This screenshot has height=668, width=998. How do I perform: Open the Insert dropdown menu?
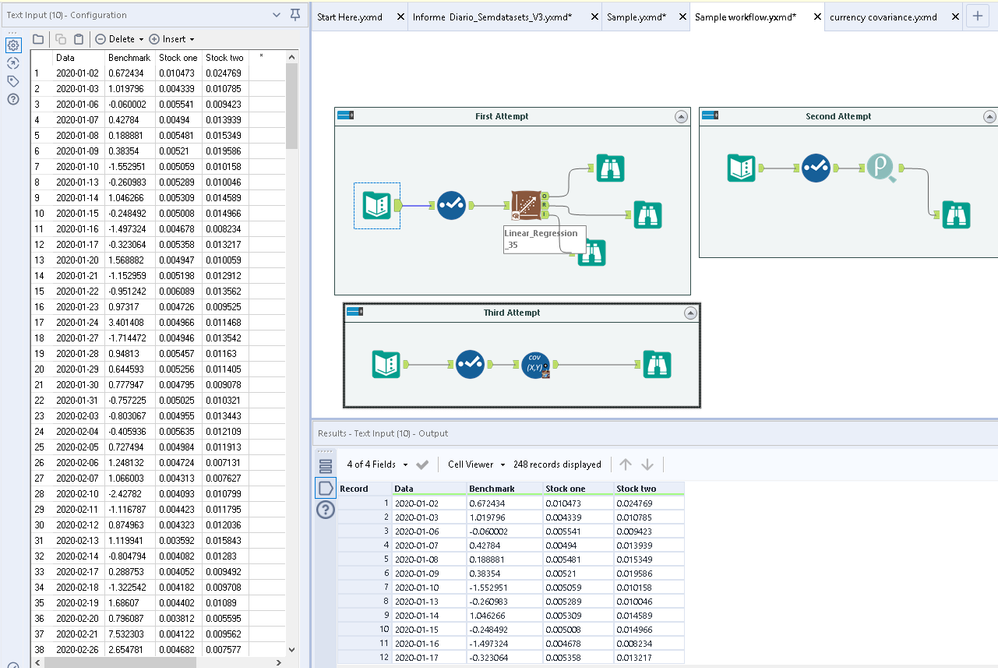(x=172, y=39)
